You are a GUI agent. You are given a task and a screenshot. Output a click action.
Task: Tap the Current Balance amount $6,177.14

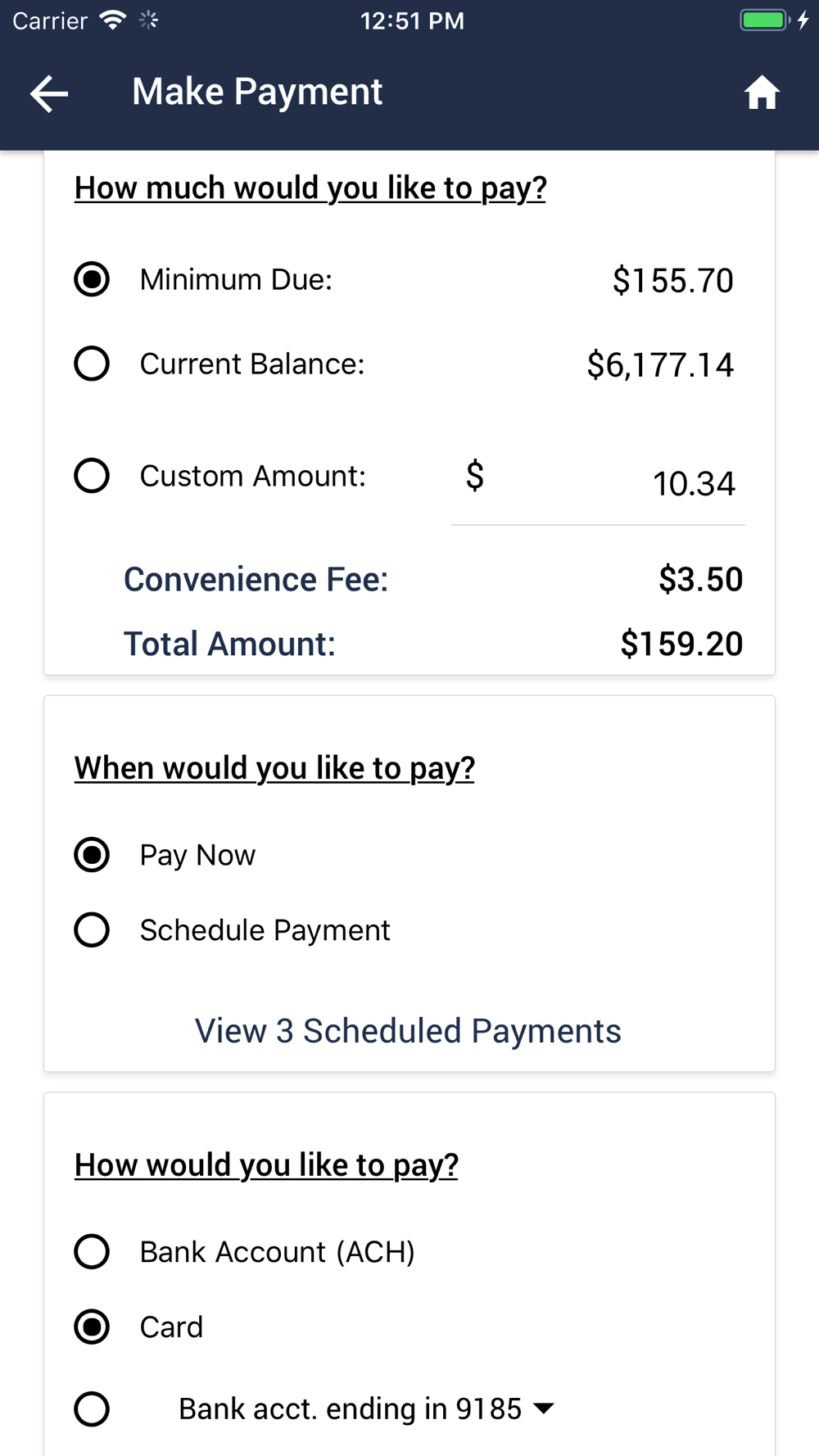point(660,365)
